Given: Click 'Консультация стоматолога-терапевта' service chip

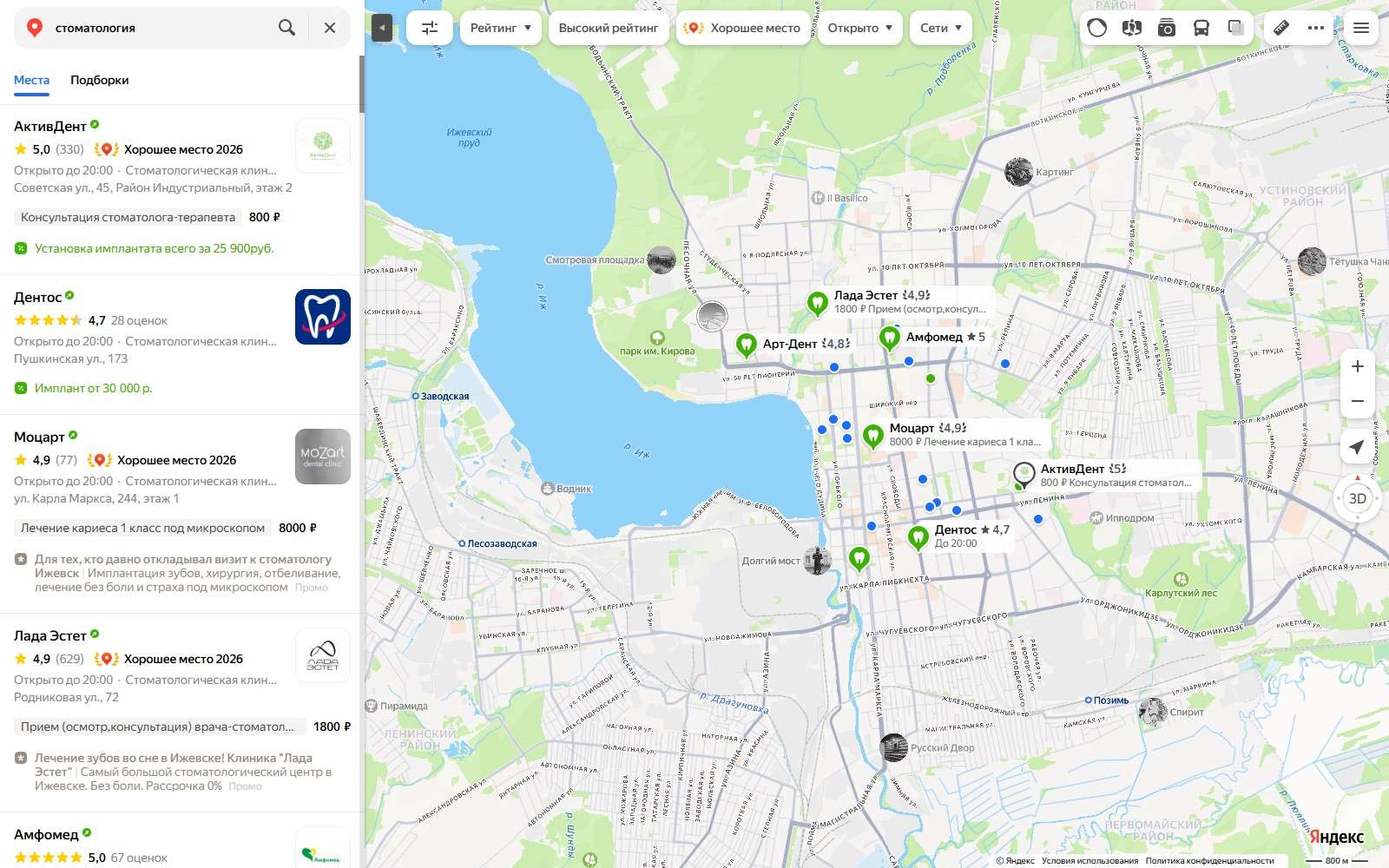Looking at the screenshot, I should tap(128, 217).
